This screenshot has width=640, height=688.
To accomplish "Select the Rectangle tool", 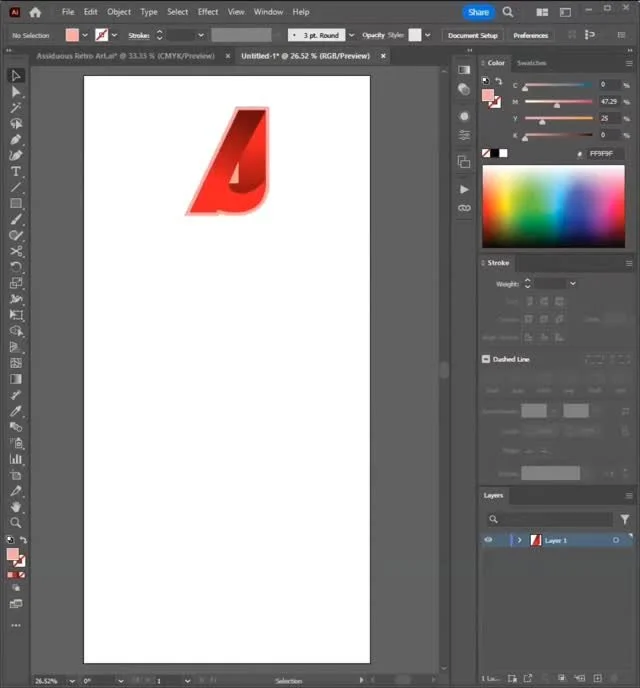I will click(x=16, y=203).
